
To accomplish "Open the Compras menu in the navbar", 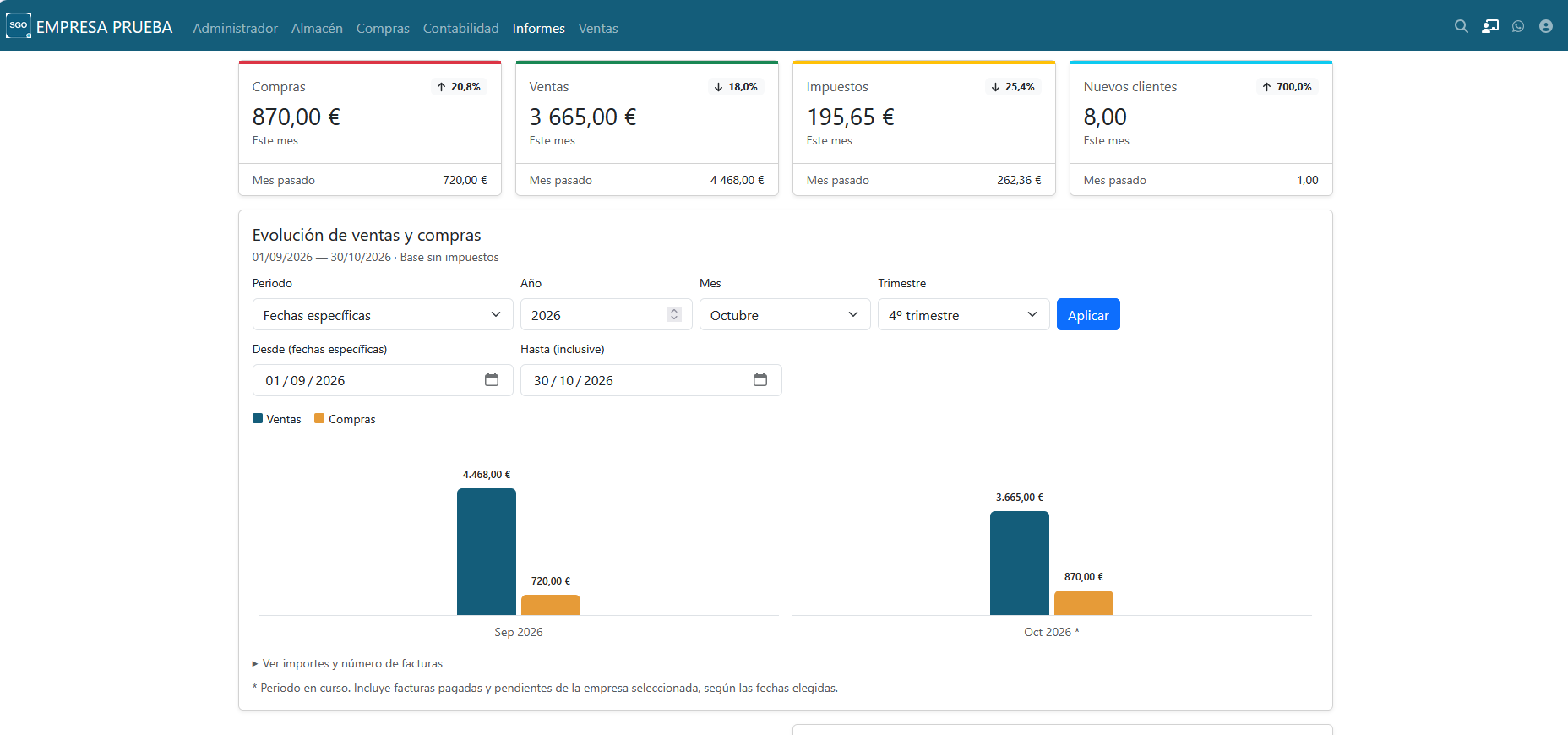I will (383, 28).
